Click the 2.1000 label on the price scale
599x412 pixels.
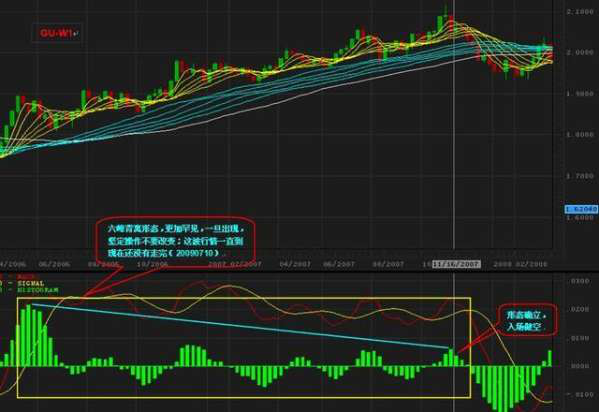pos(580,11)
